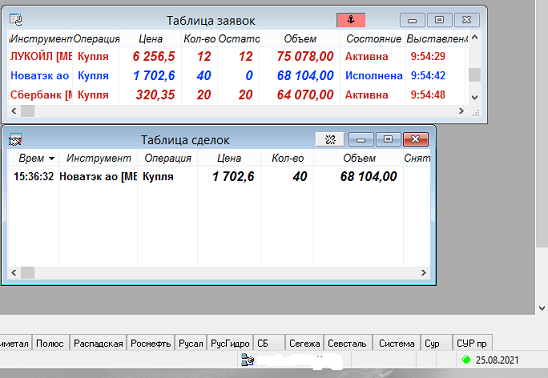Maximize the Таблица сделок window

point(388,139)
